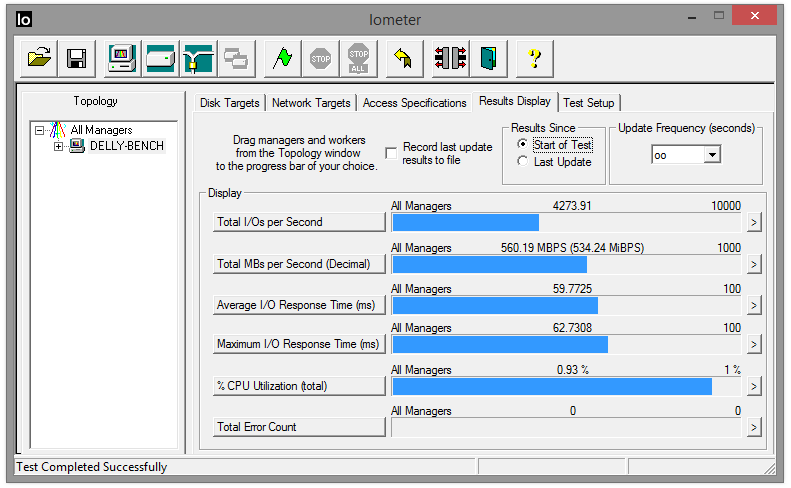This screenshot has height=488, width=791.
Task: Open the CPU Utilization row arrow
Action: (x=754, y=386)
